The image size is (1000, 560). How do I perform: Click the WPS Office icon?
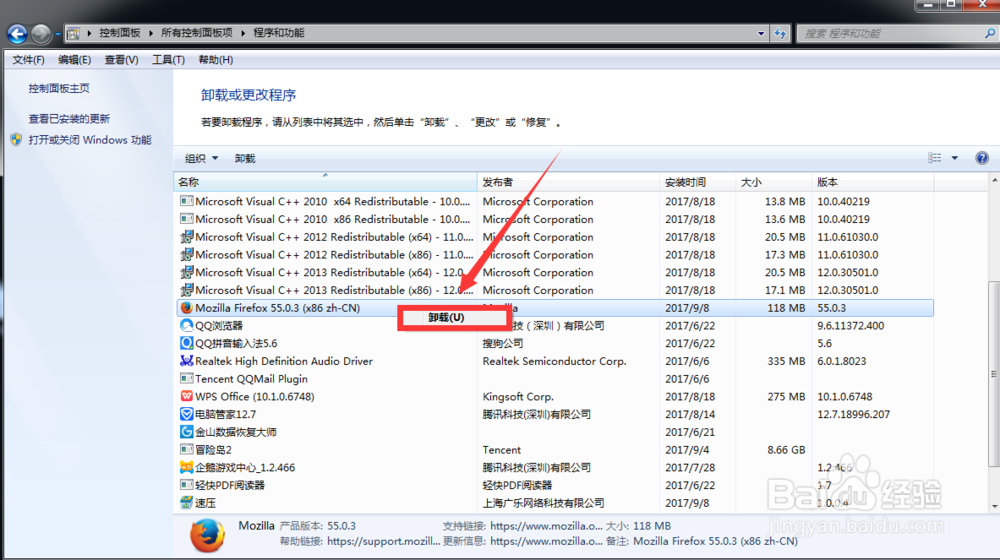point(186,397)
